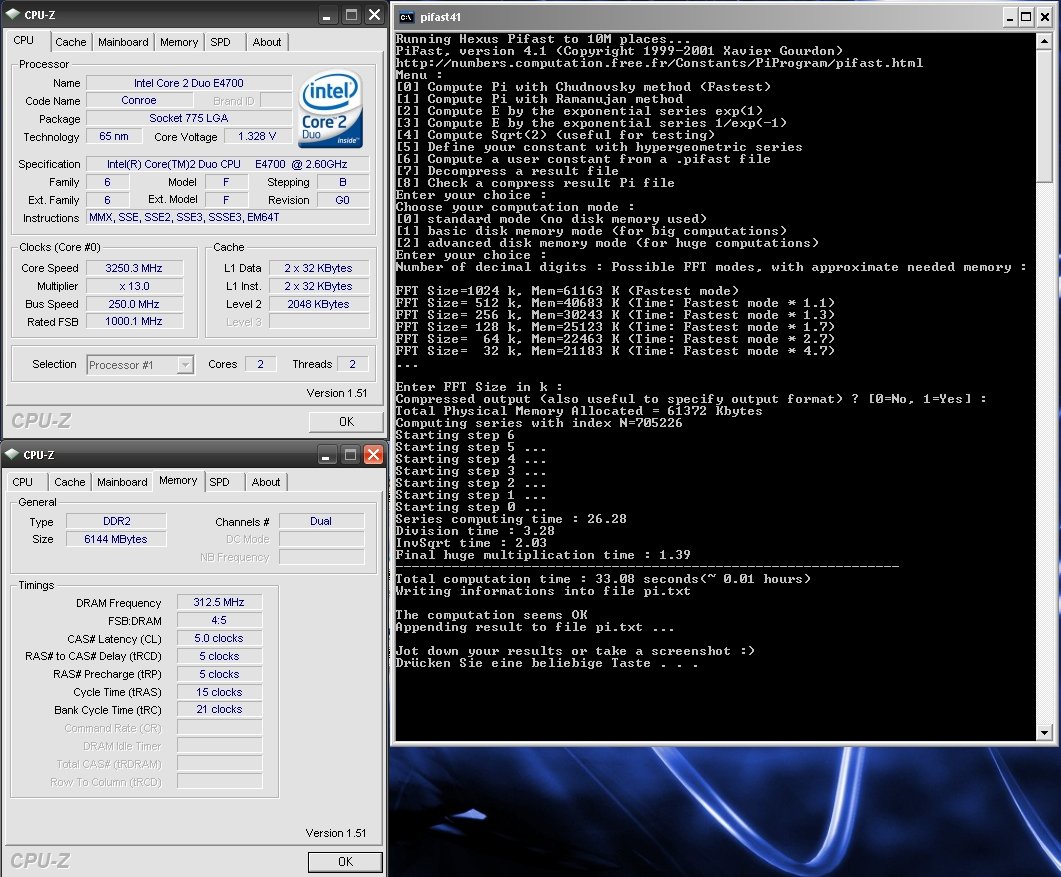Screen dimensions: 1061x877
Task: Switch to Mainboard tab in top CPU-Z window
Action: click(123, 42)
